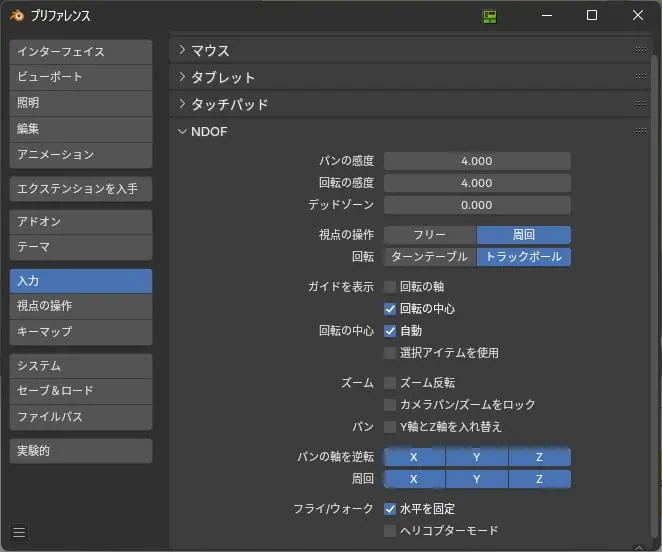The width and height of the screenshot is (662, 552).
Task: Minimize the プリファレンス window
Action: (547, 16)
